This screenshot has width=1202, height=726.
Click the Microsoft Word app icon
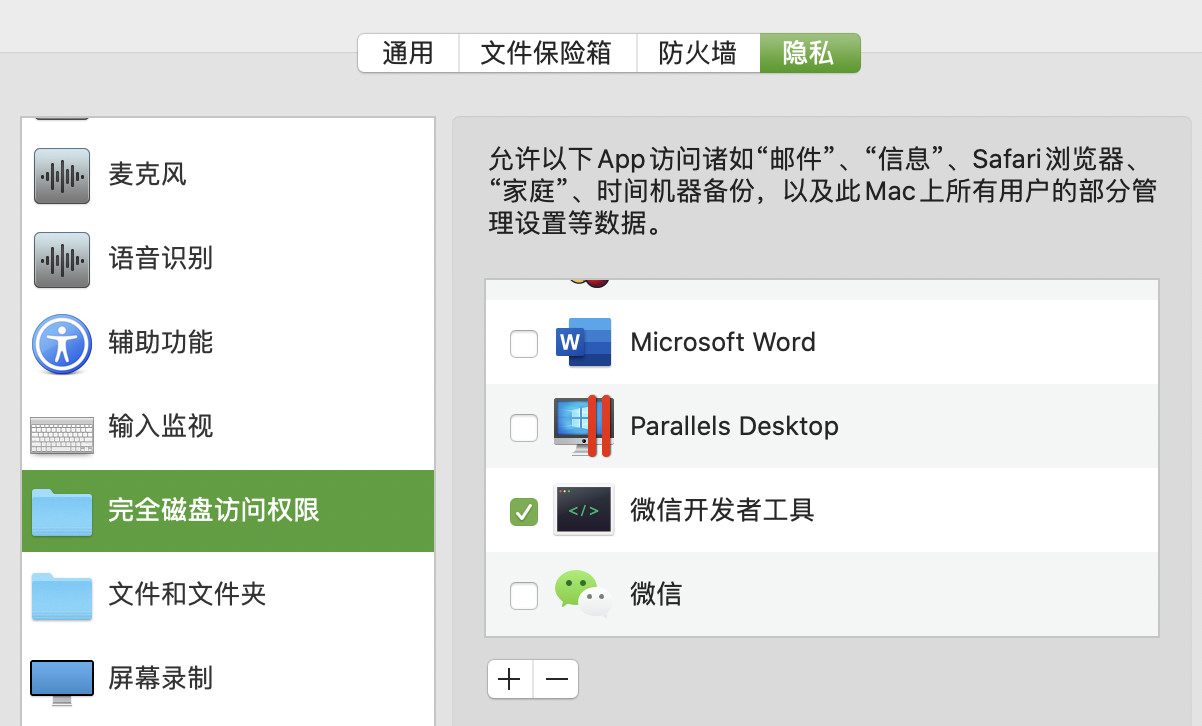coord(583,343)
